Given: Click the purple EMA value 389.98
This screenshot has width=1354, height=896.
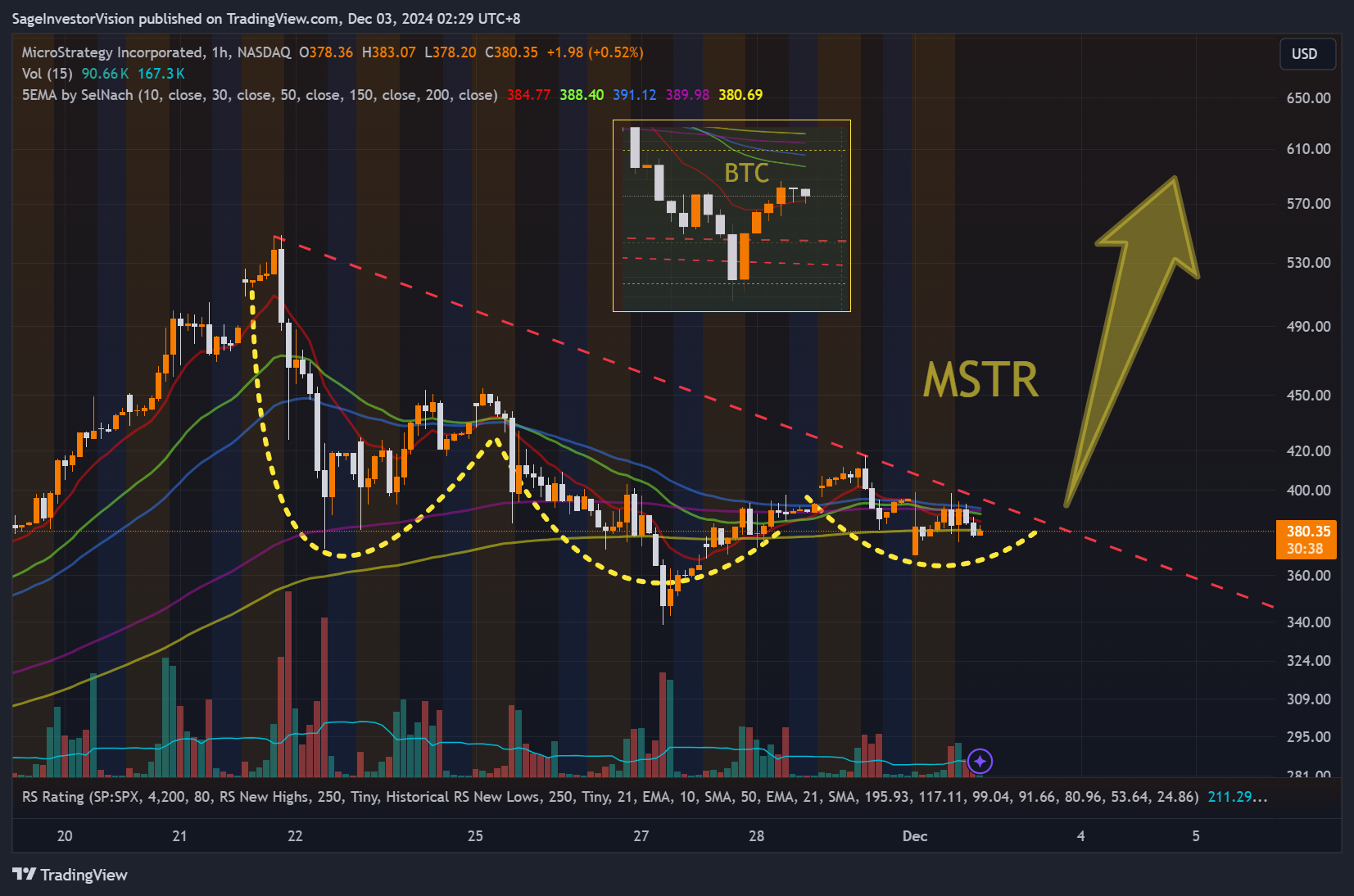Looking at the screenshot, I should [687, 95].
